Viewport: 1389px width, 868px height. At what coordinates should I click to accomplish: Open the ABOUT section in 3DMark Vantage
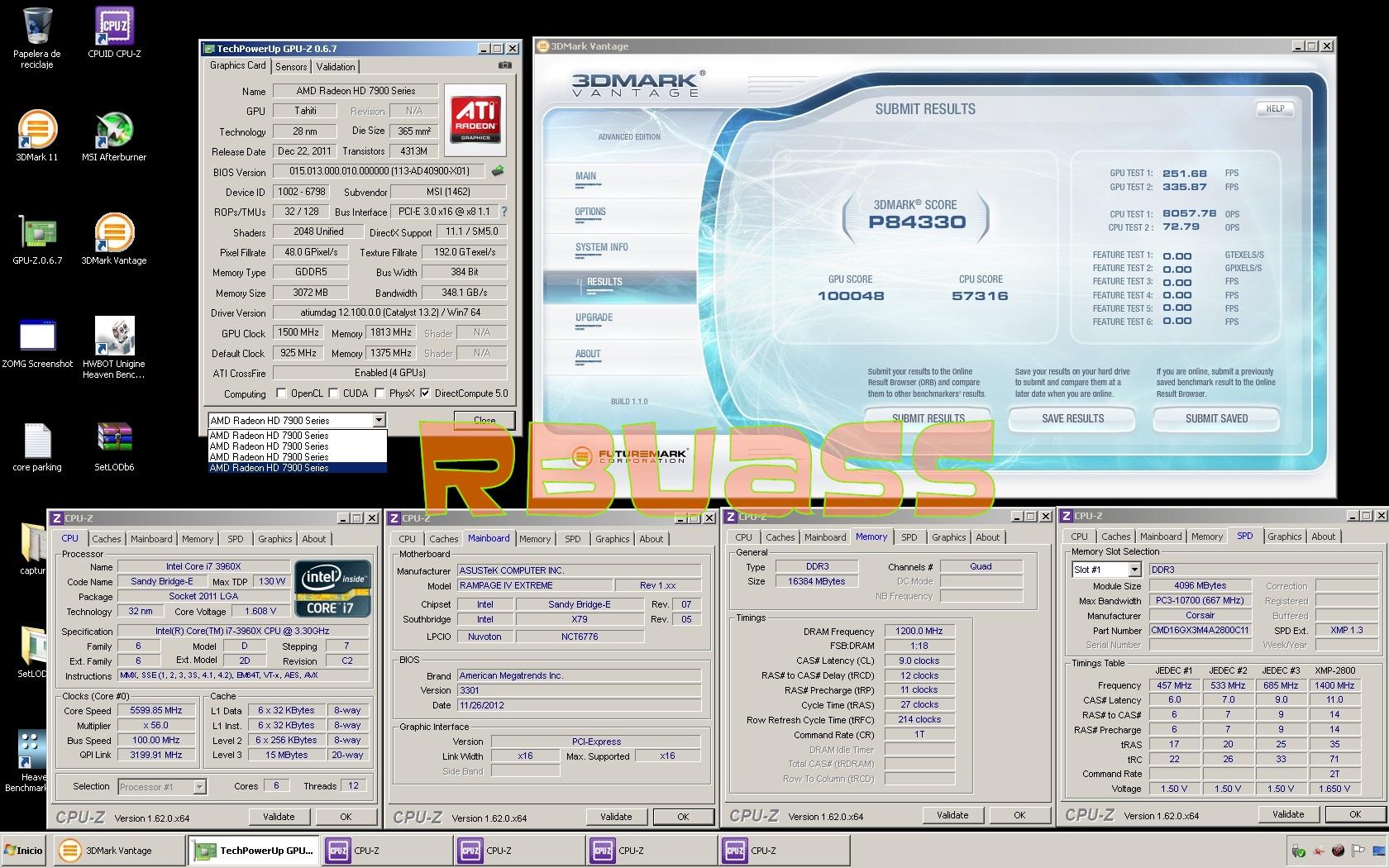[588, 354]
